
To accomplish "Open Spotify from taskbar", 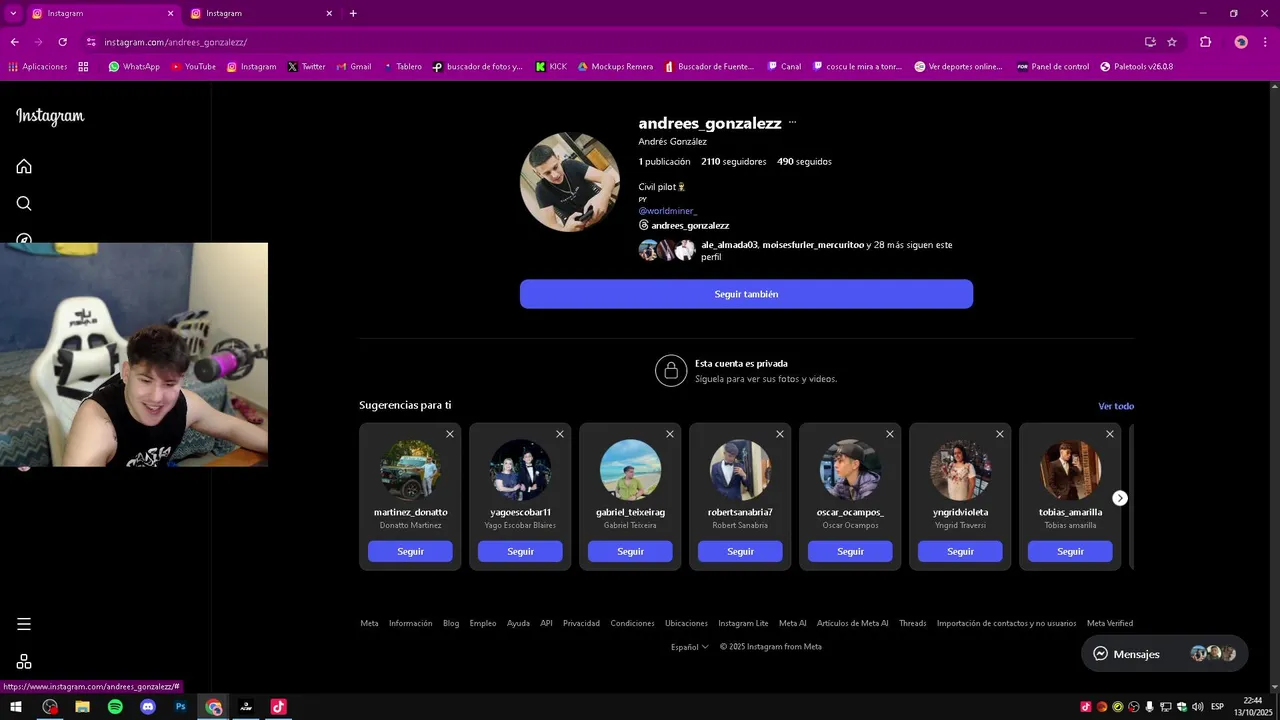I will point(115,707).
